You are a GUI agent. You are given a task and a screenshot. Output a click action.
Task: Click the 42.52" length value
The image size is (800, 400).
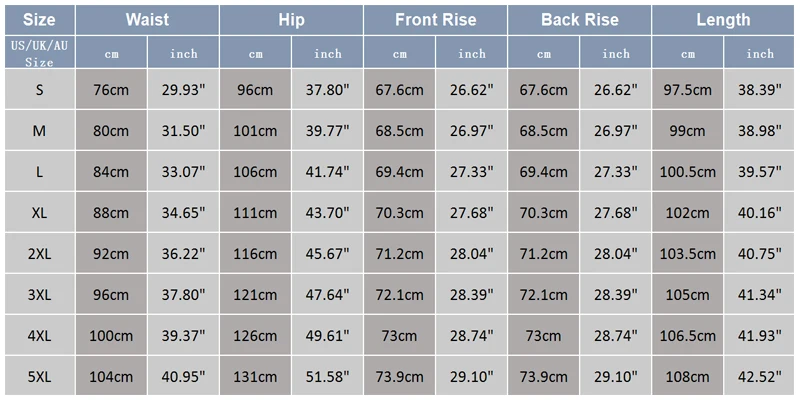click(760, 377)
